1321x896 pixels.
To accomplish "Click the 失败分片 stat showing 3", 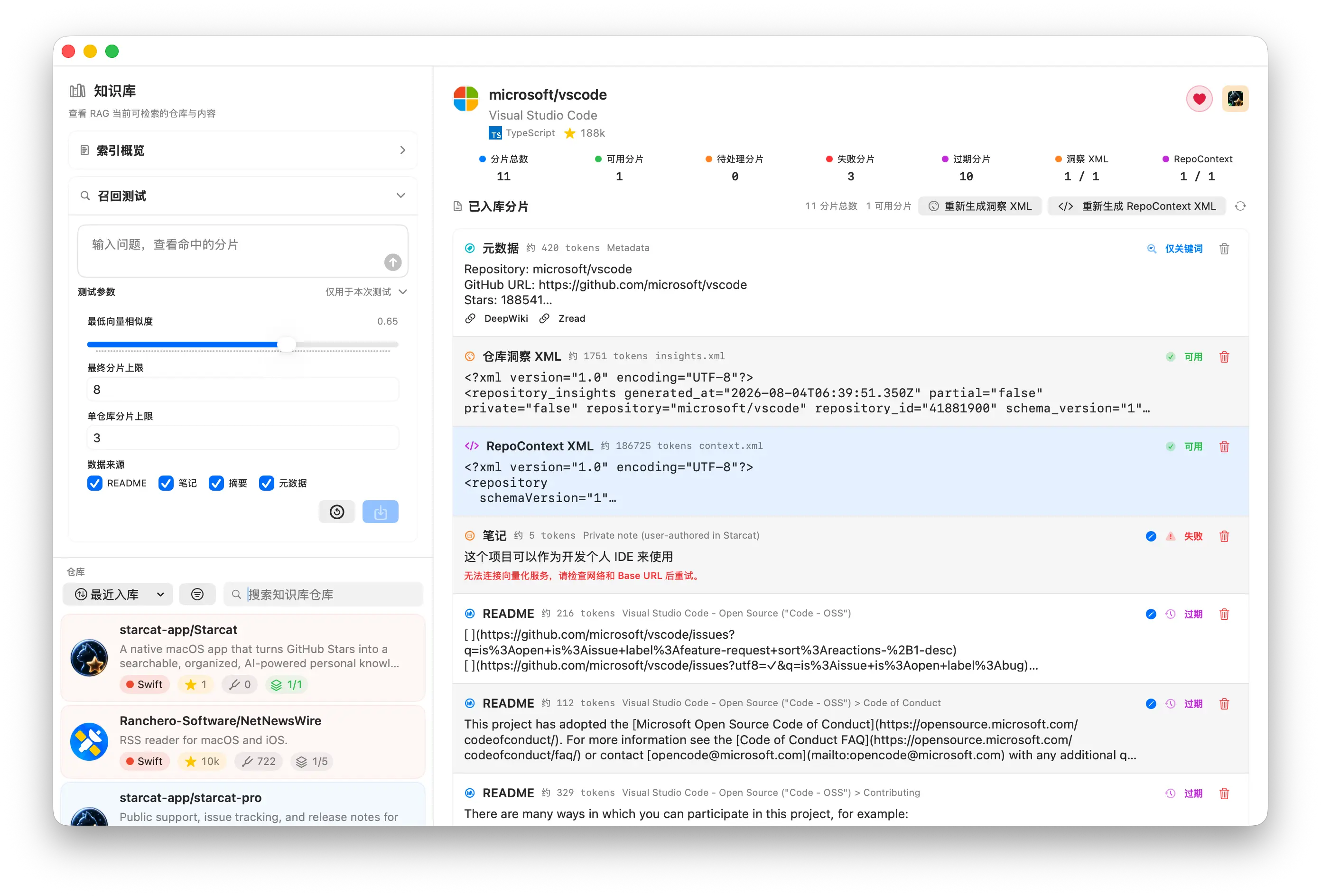I will pyautogui.click(x=850, y=168).
